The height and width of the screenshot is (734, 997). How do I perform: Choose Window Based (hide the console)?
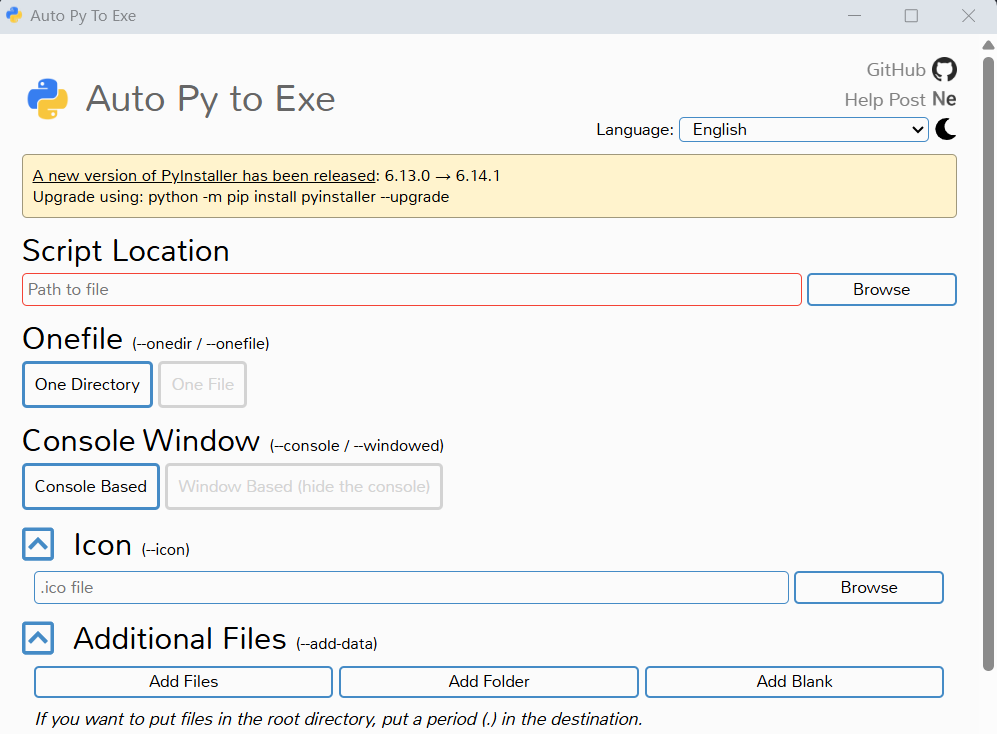304,487
